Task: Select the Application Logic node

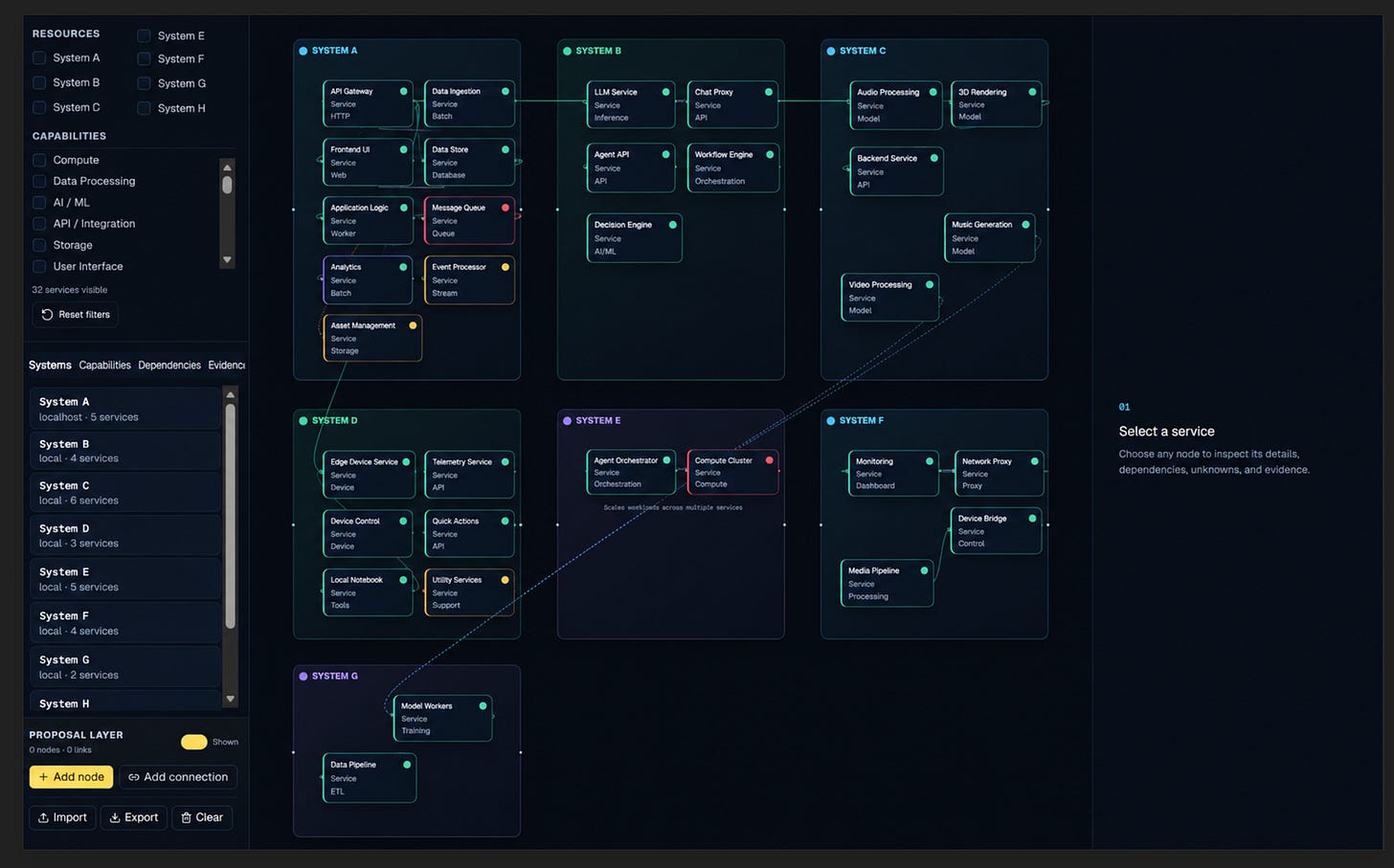Action: click(368, 220)
